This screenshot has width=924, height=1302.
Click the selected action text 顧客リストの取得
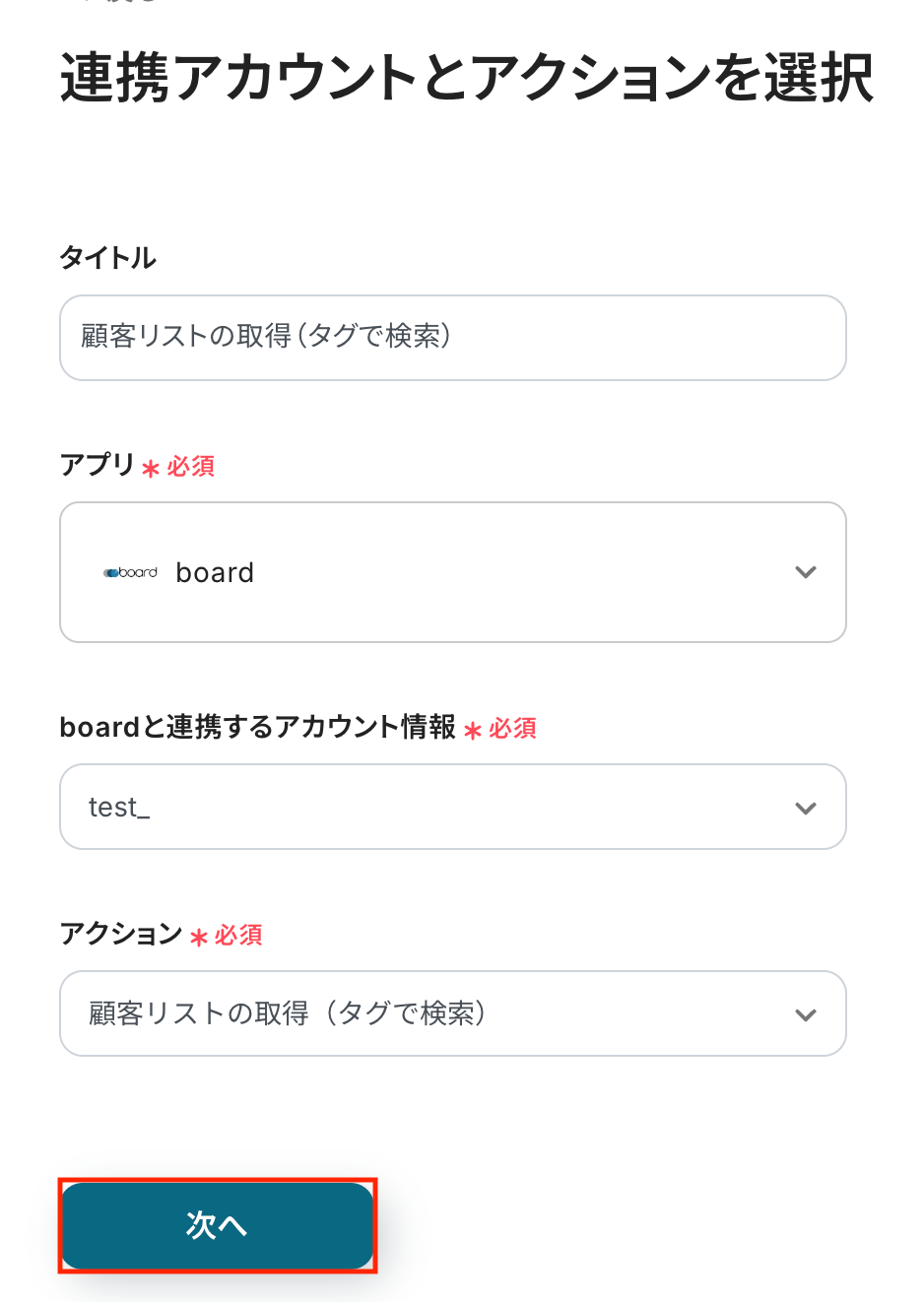287,1013
